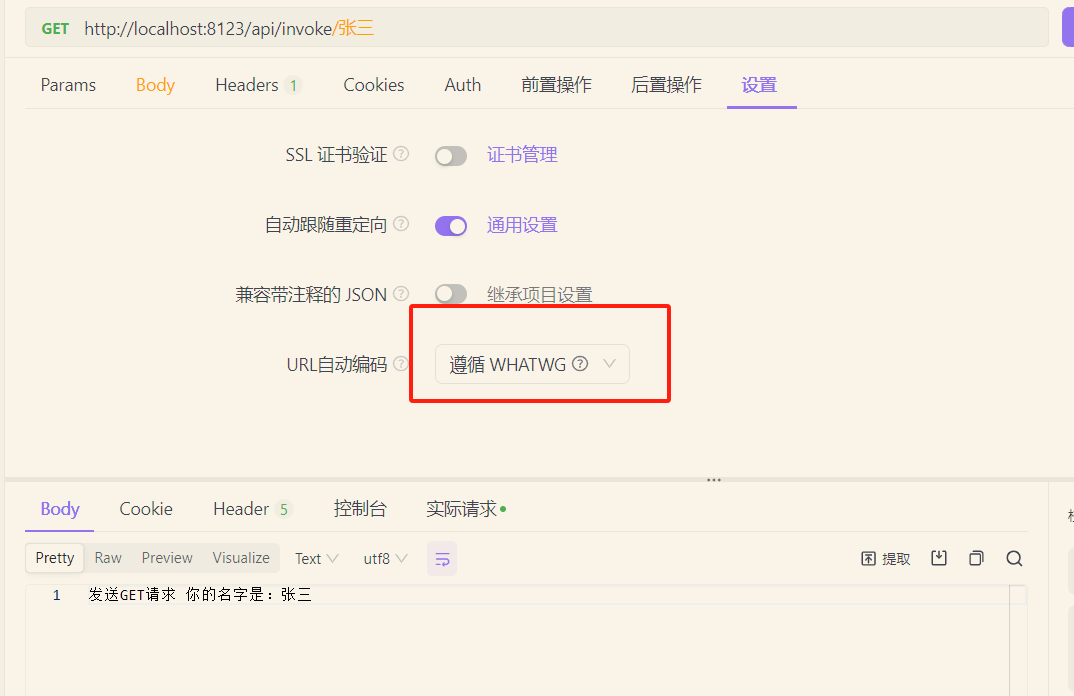Open the utf8 encoding dropdown

coord(385,559)
